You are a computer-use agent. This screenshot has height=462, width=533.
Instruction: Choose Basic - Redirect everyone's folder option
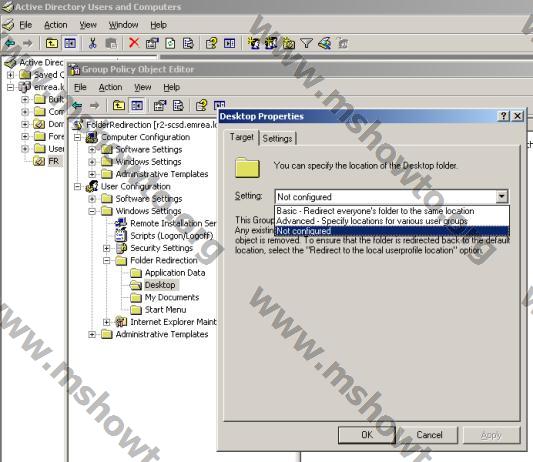[x=392, y=211]
